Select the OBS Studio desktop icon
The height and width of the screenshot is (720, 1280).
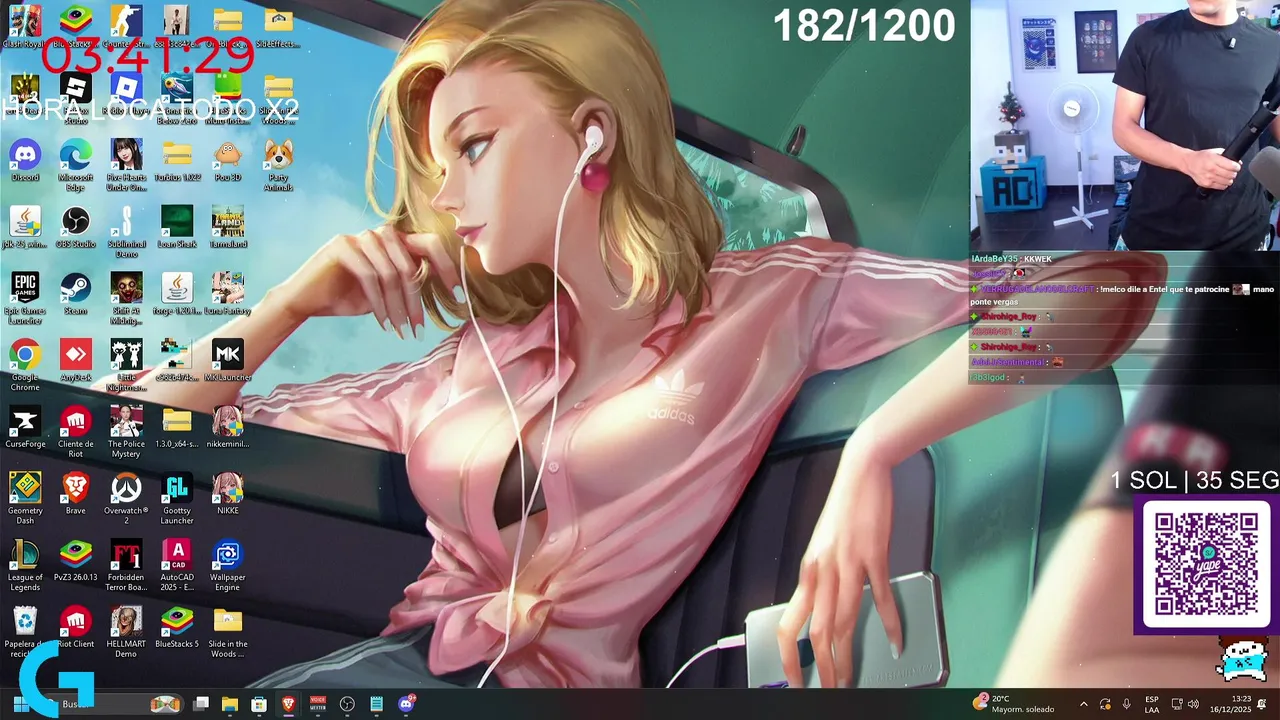pos(76,227)
